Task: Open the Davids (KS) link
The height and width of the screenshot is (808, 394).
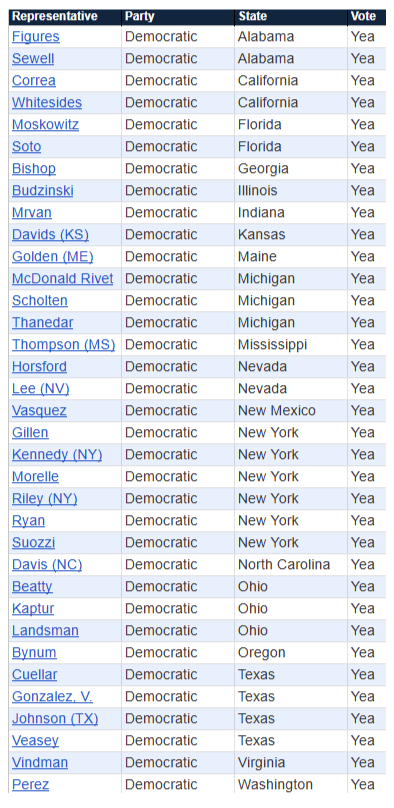Action: tap(50, 234)
